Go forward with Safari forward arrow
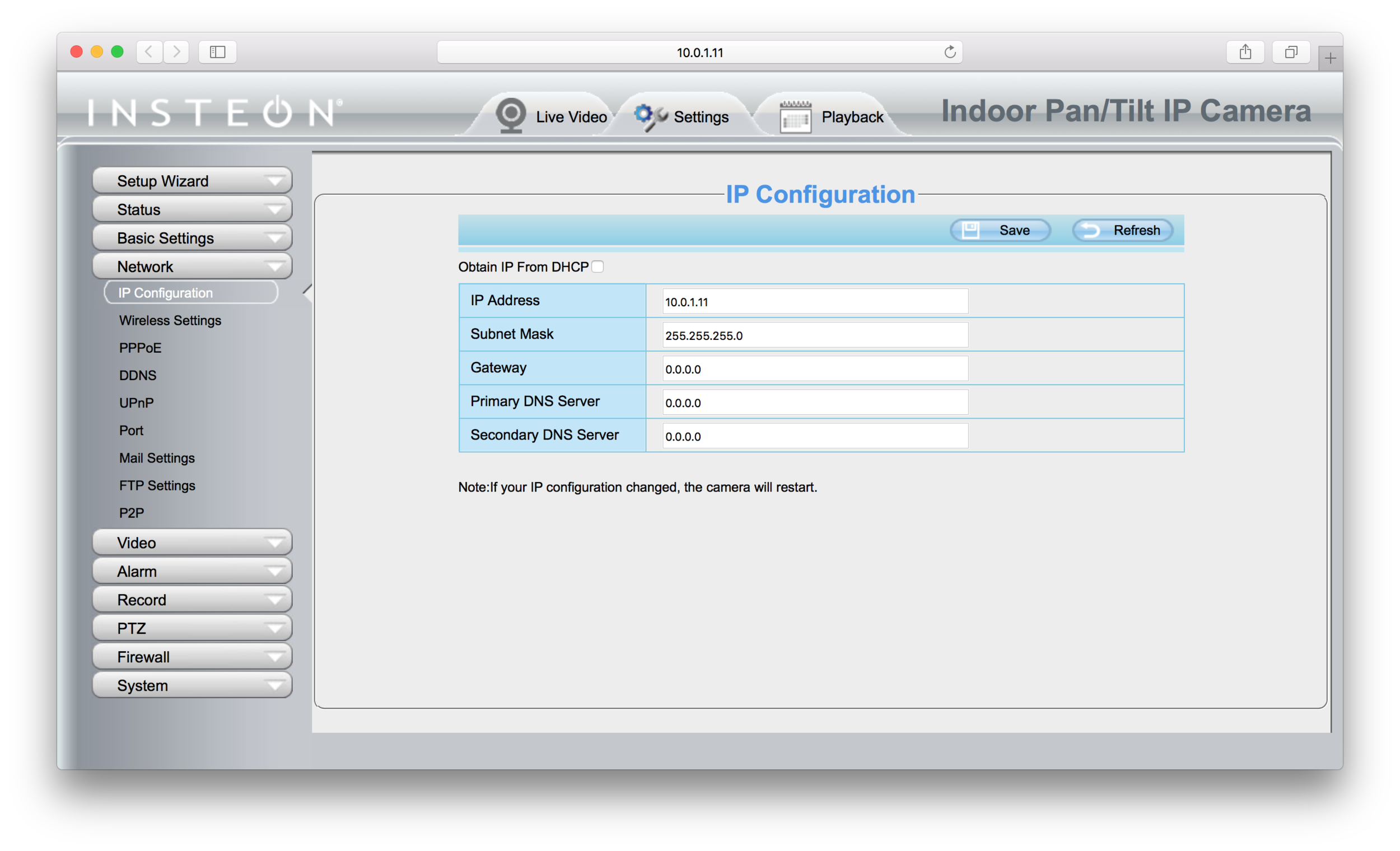The height and width of the screenshot is (851, 1400). (176, 52)
